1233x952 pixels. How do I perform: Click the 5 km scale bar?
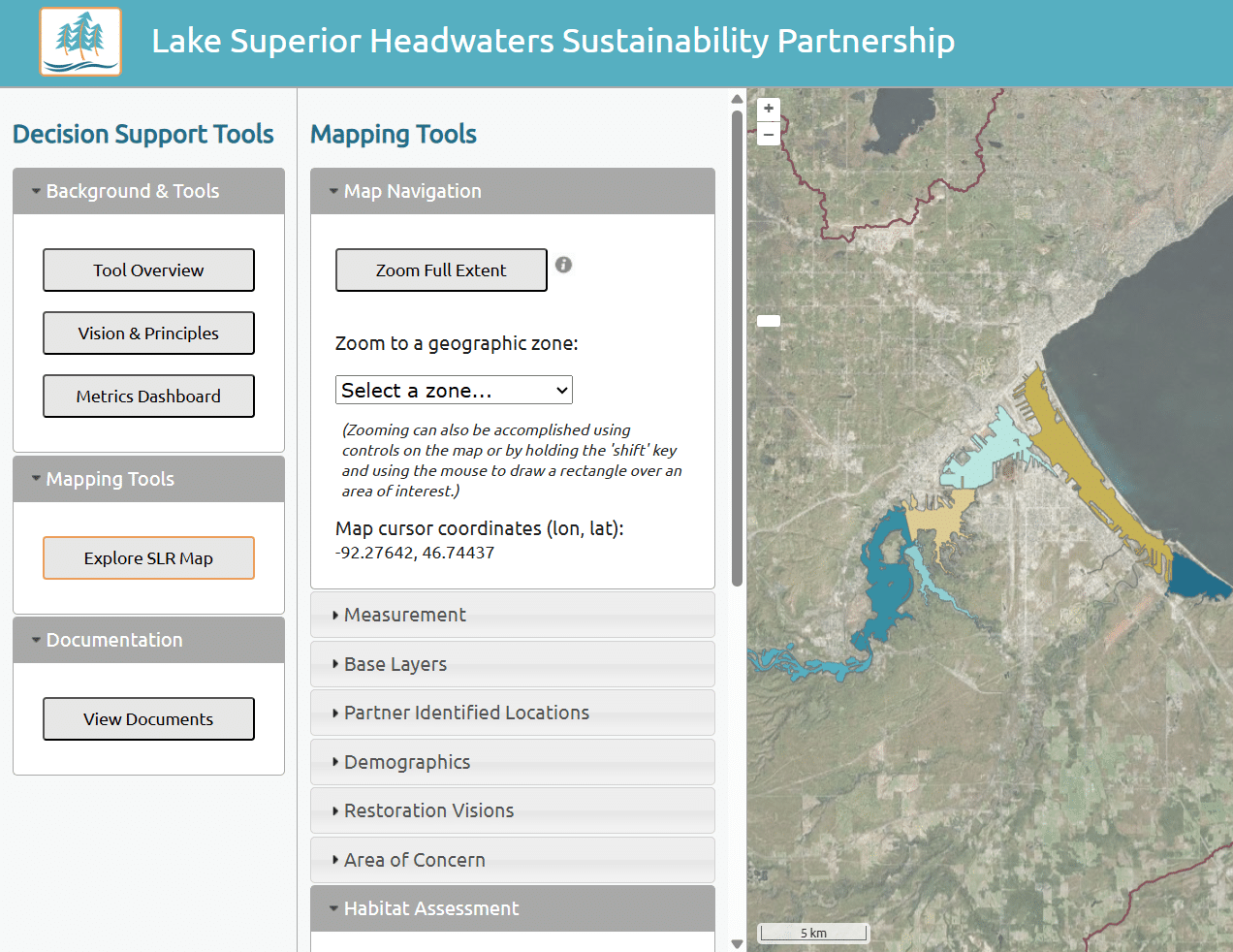pyautogui.click(x=813, y=933)
